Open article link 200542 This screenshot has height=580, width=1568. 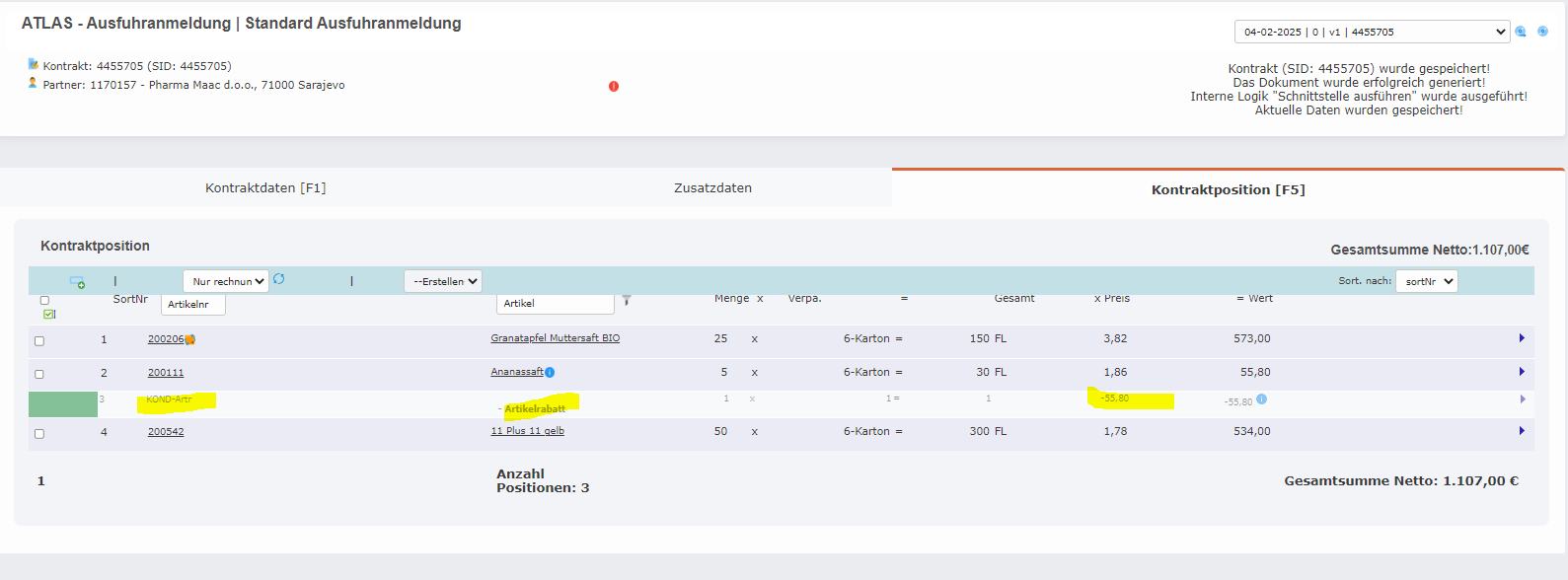pos(166,432)
